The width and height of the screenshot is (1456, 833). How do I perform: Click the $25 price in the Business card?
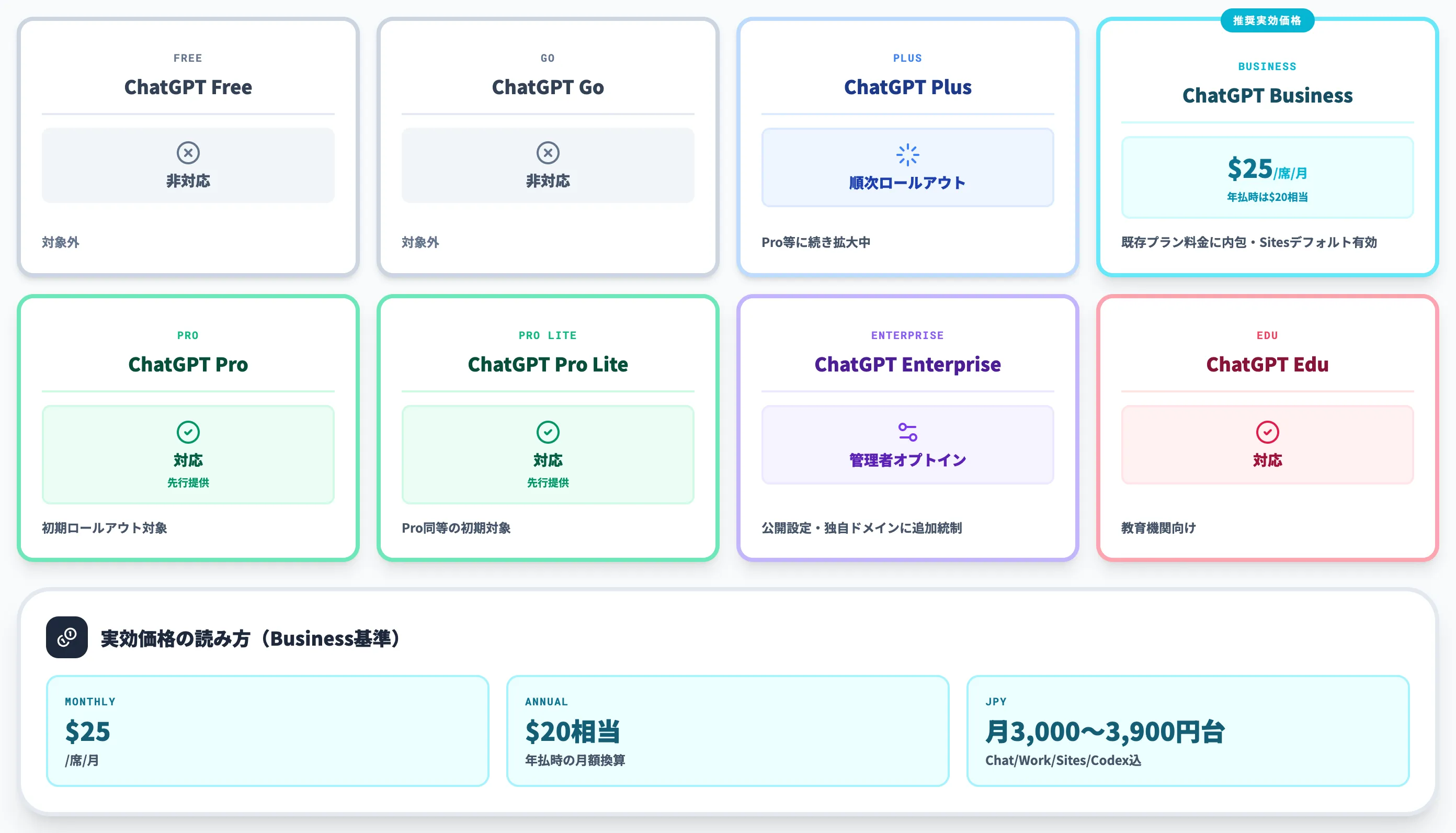(1249, 169)
